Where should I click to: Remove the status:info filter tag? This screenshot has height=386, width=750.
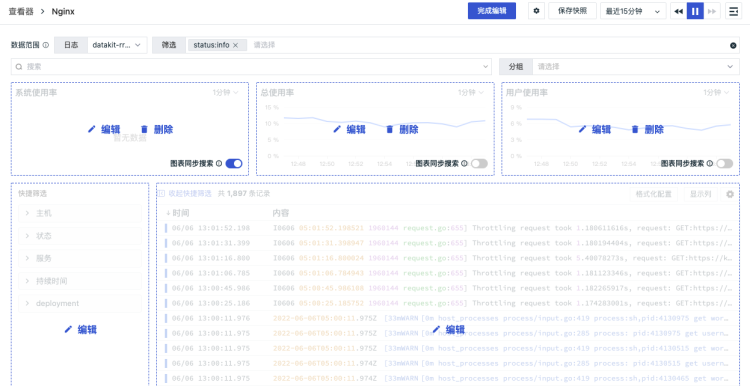coord(235,45)
